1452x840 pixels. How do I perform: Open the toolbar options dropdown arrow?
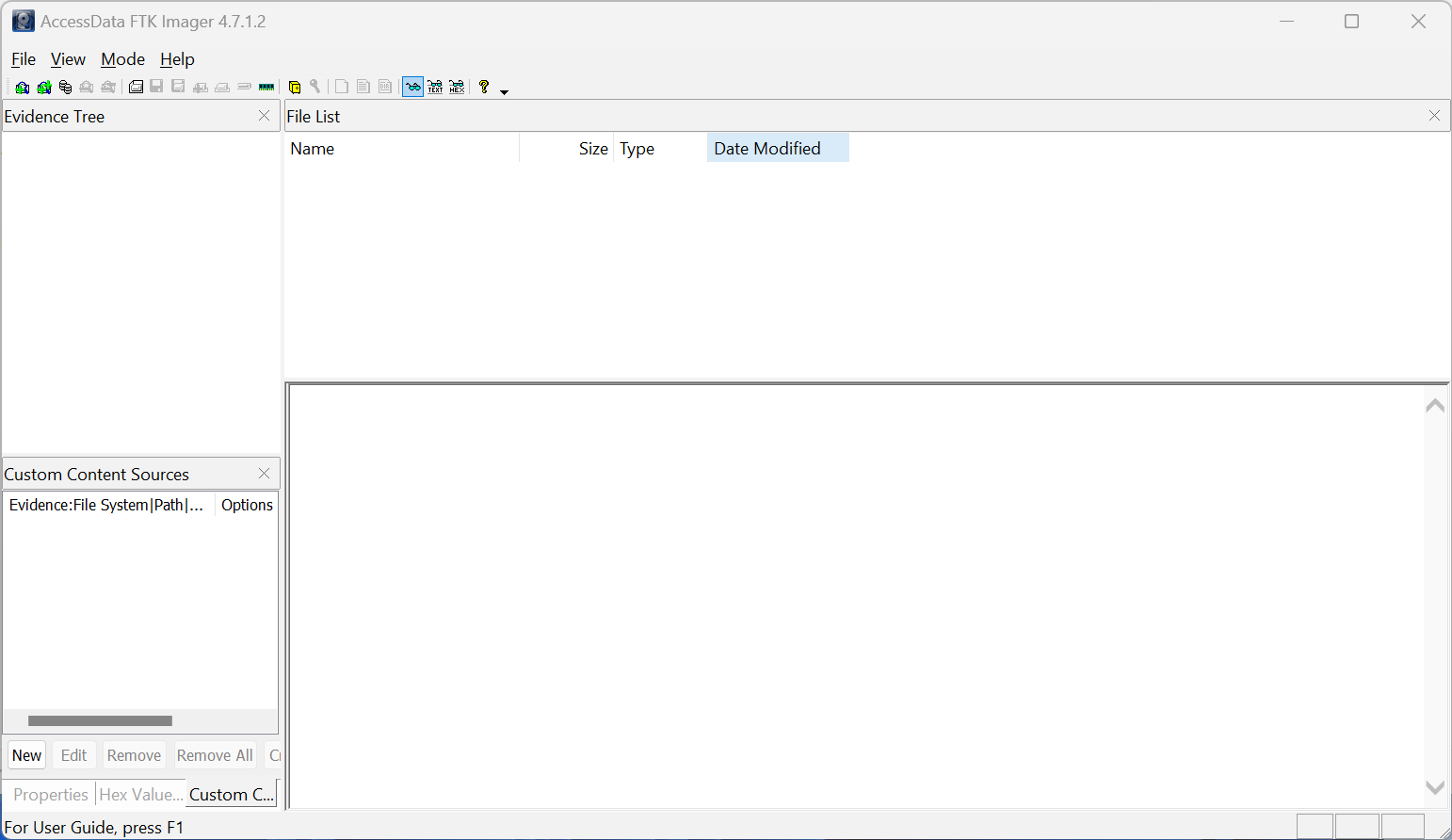click(505, 91)
